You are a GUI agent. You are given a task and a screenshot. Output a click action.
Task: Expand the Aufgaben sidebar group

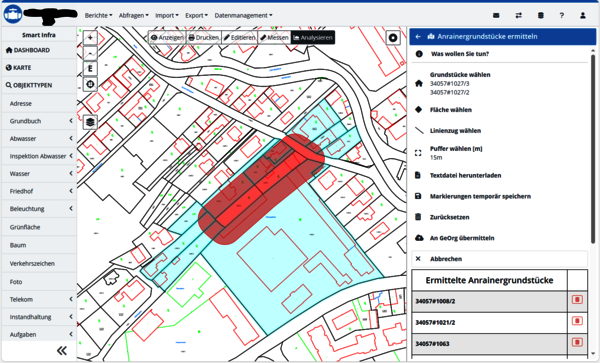click(39, 334)
